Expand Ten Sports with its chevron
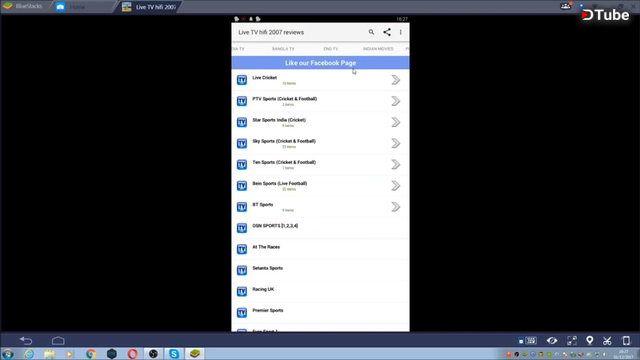This screenshot has width=640, height=360. 396,164
